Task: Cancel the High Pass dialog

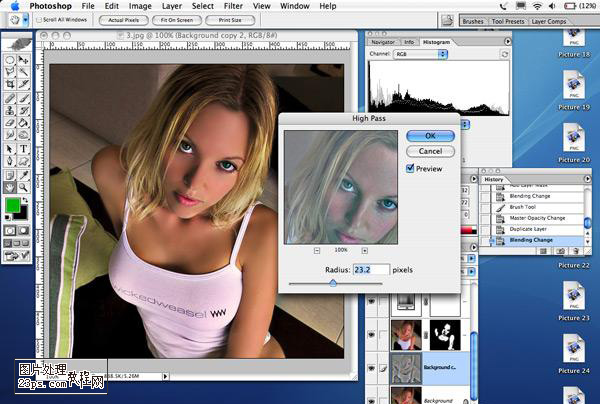Action: pos(430,151)
